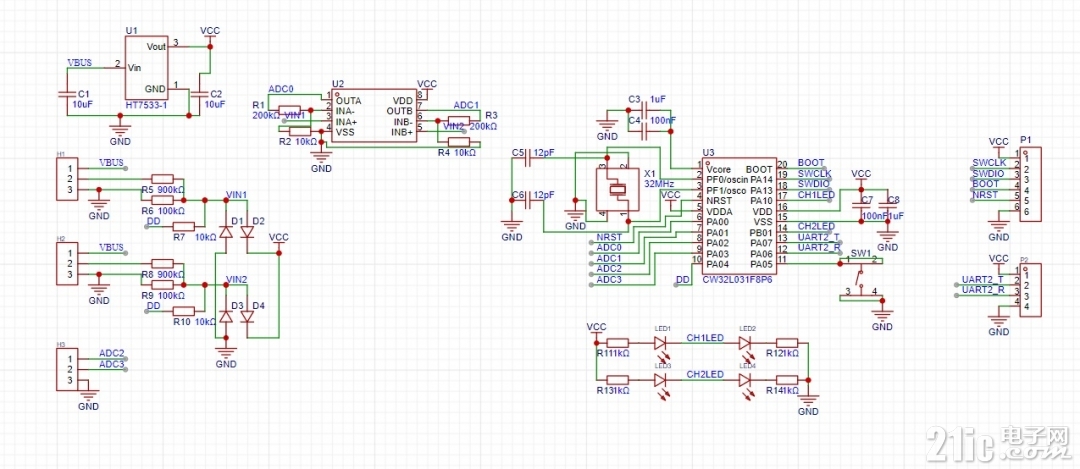Click the 32MHz crystal value text
The image size is (1080, 469).
coord(657,184)
